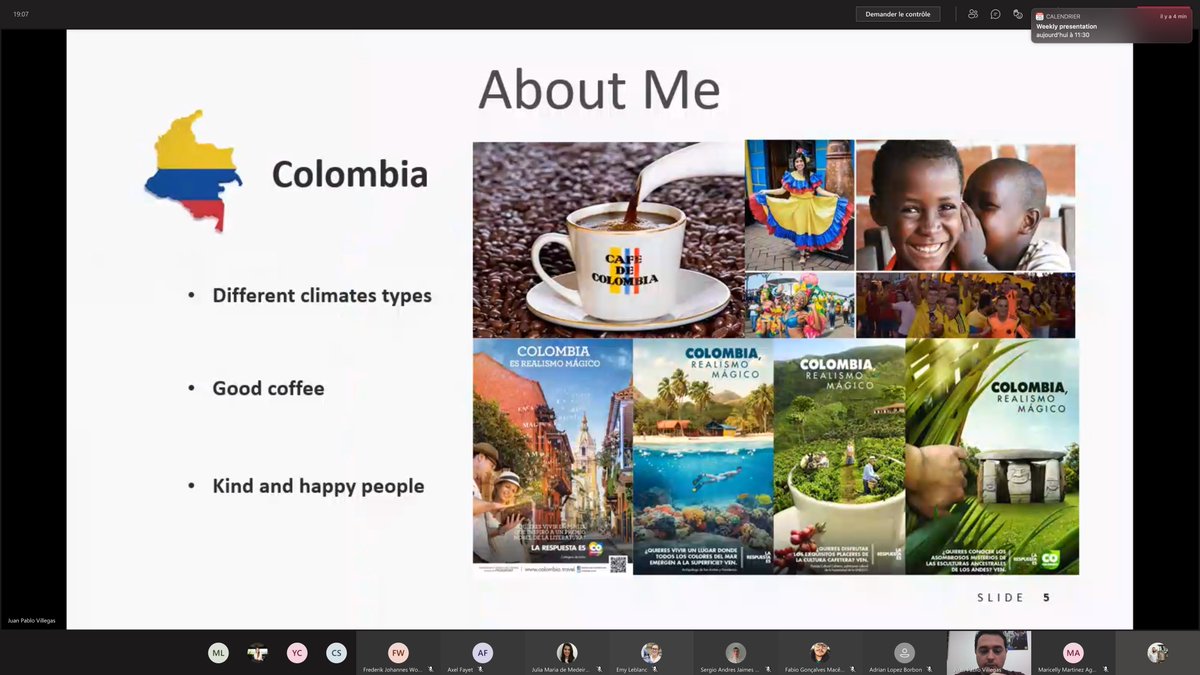Open the participants panel icon

click(x=973, y=14)
